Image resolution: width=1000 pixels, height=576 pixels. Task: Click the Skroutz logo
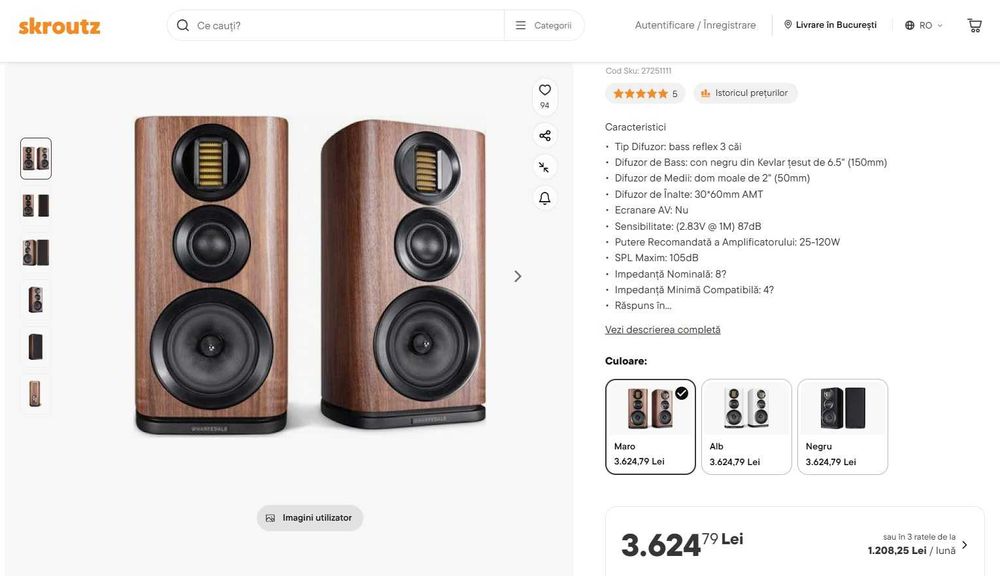pyautogui.click(x=59, y=26)
